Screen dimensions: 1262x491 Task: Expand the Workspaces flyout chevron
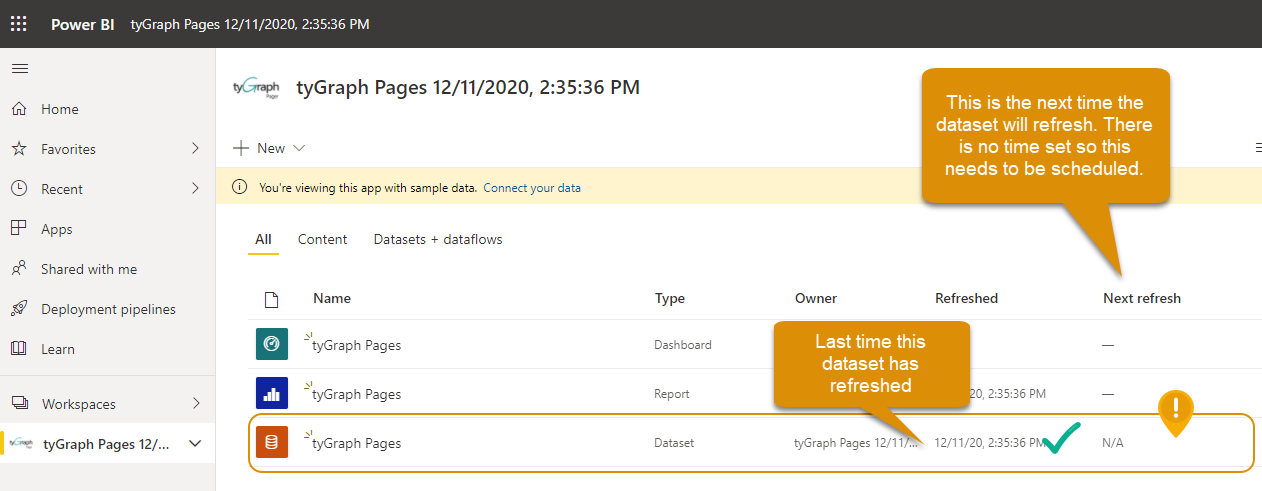point(195,404)
